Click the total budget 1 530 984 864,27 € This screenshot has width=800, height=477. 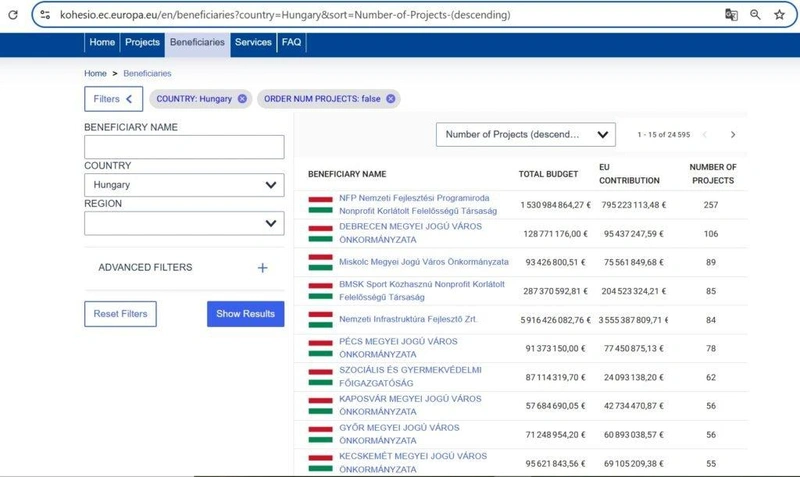(556, 205)
